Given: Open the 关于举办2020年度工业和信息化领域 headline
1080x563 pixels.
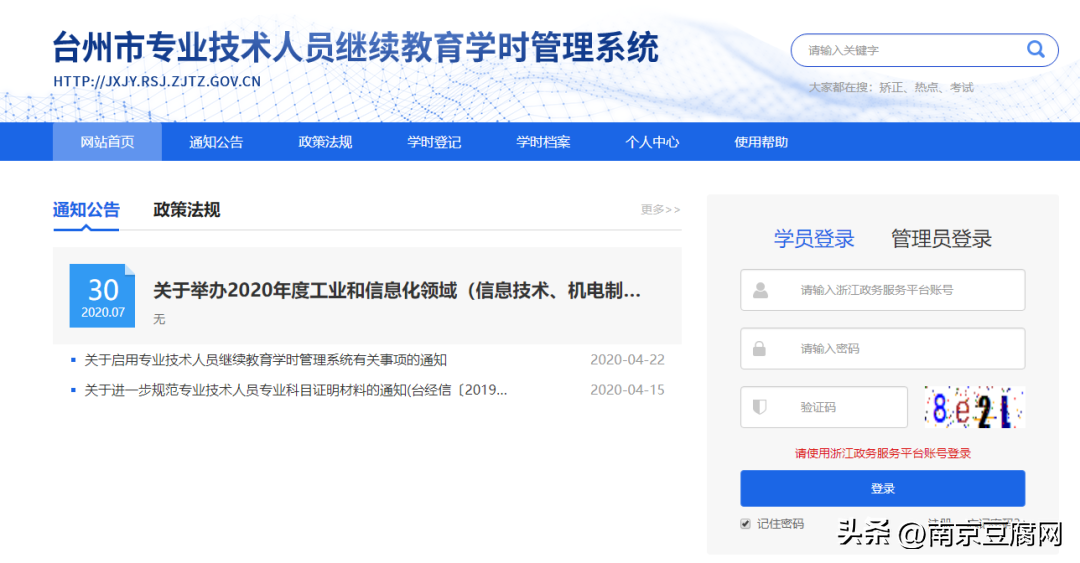Looking at the screenshot, I should point(397,291).
